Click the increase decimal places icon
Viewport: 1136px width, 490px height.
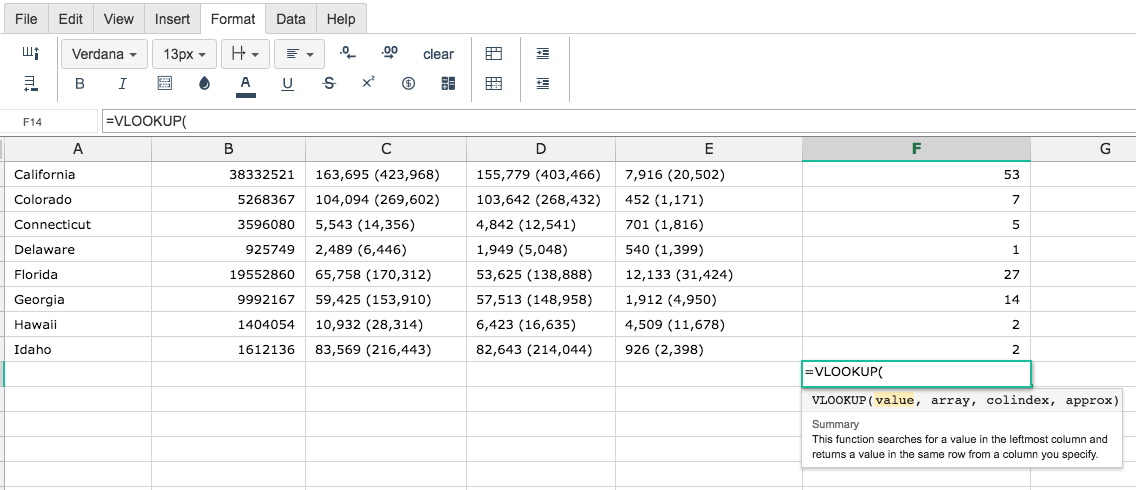tap(390, 53)
